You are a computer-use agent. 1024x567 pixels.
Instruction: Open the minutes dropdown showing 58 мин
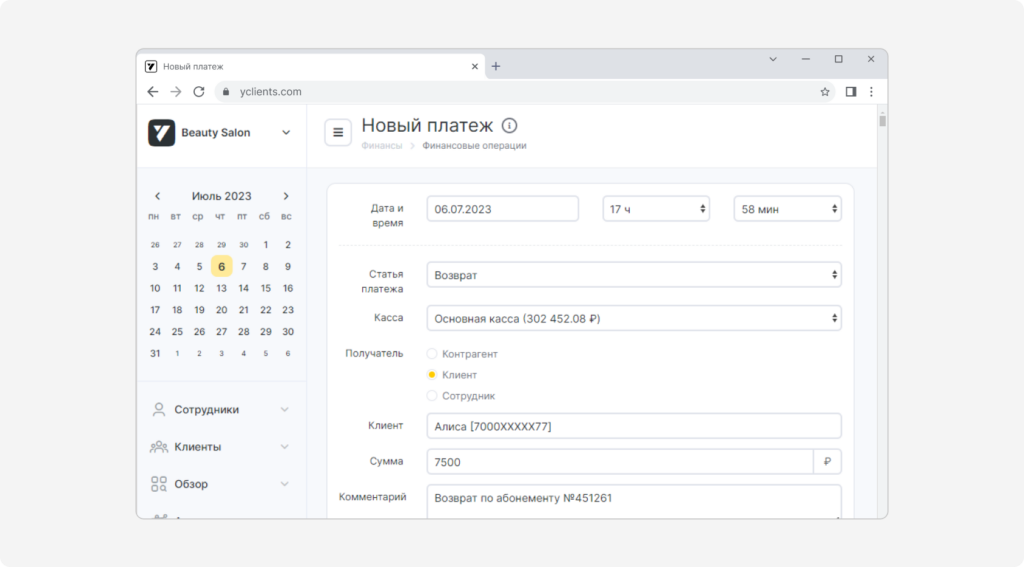(788, 209)
